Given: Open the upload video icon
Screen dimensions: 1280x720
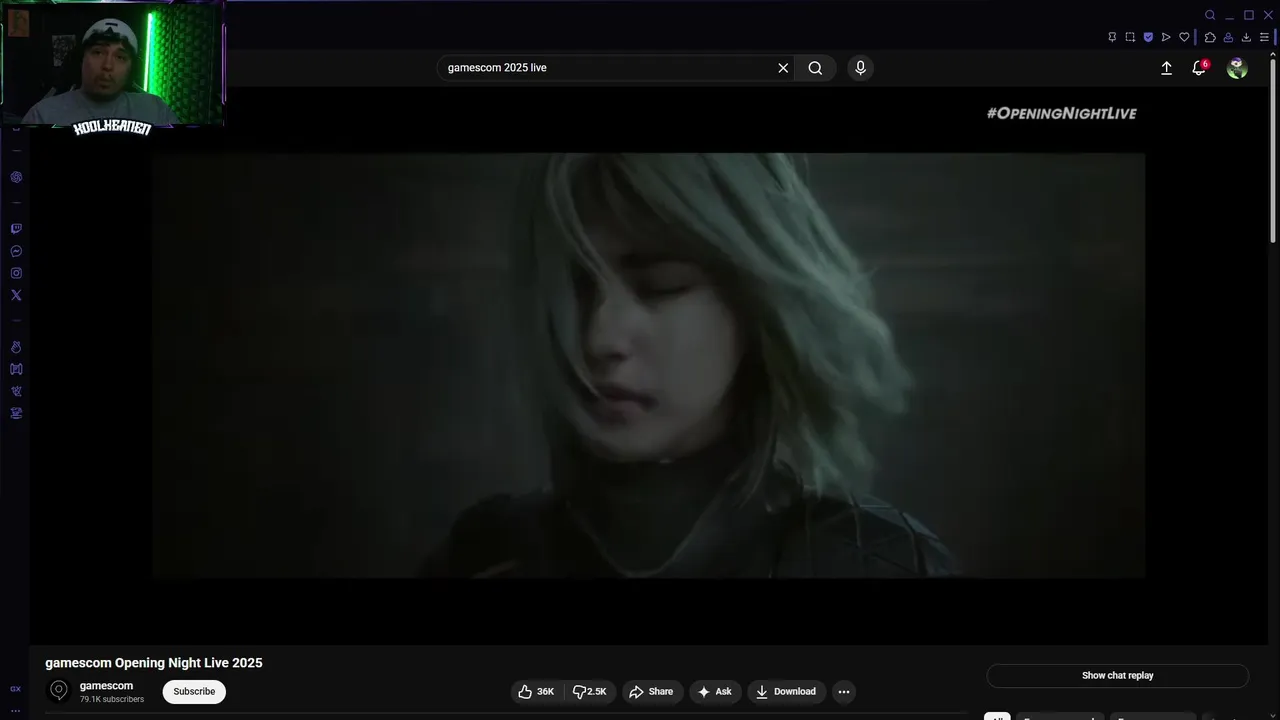Looking at the screenshot, I should (1166, 68).
